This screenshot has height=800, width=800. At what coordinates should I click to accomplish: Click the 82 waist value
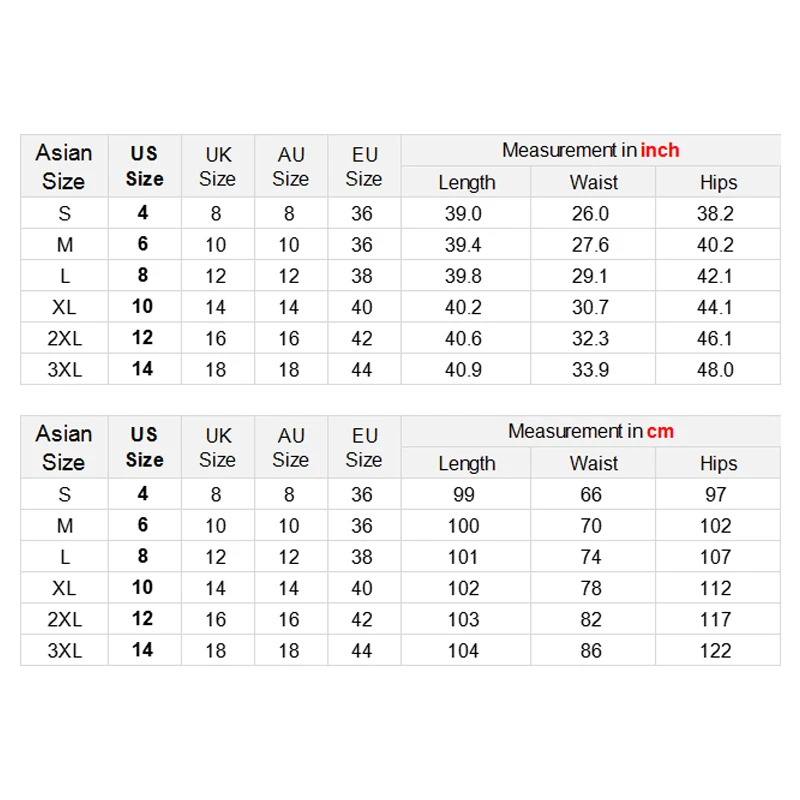click(591, 620)
